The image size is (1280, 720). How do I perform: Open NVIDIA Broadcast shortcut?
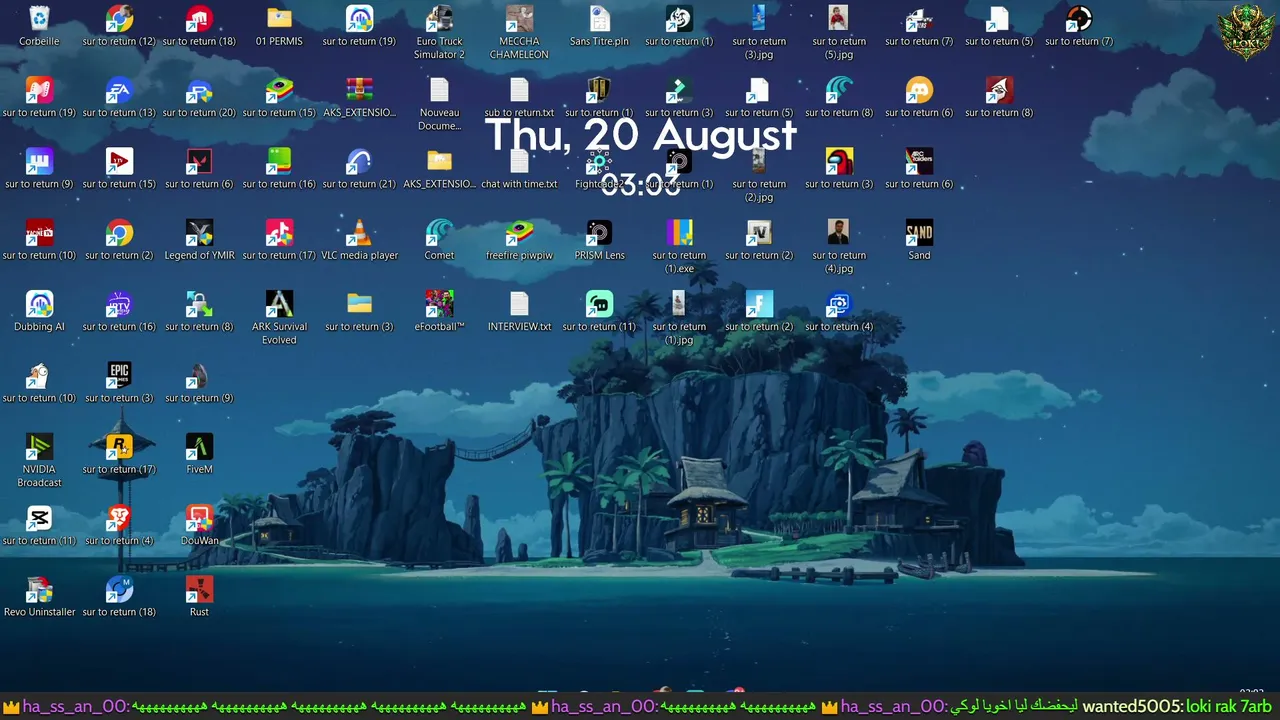point(39,460)
